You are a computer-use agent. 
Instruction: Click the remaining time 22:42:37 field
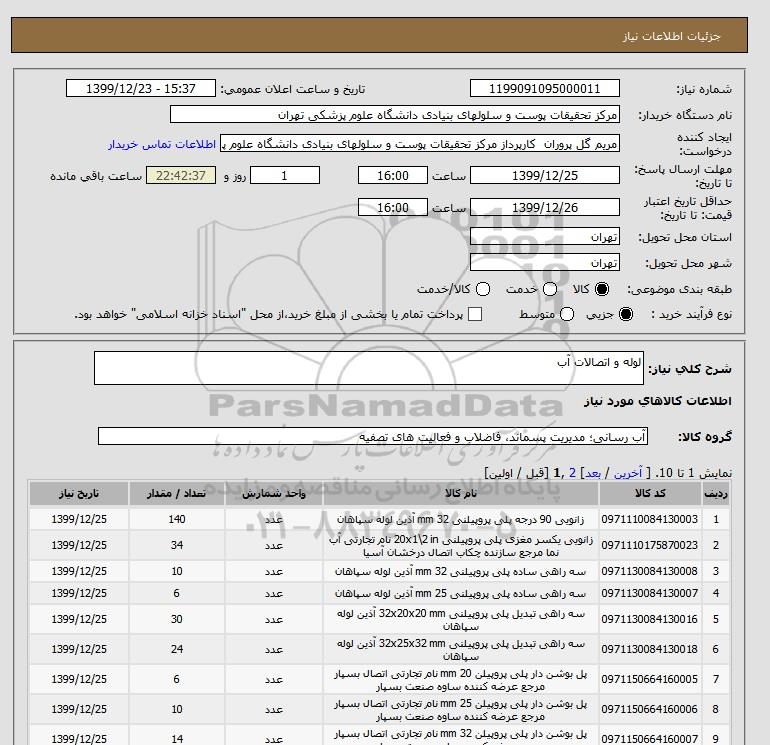[181, 175]
